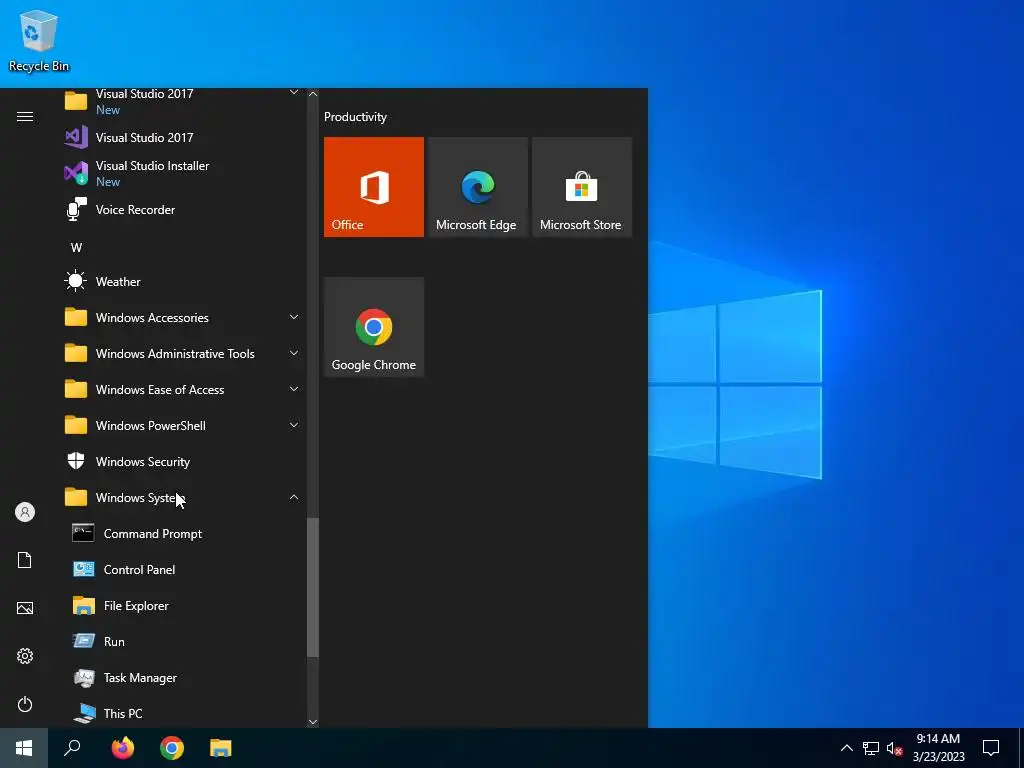Launch the Google Chrome tile
Screen dimensions: 1024x768
pyautogui.click(x=374, y=327)
